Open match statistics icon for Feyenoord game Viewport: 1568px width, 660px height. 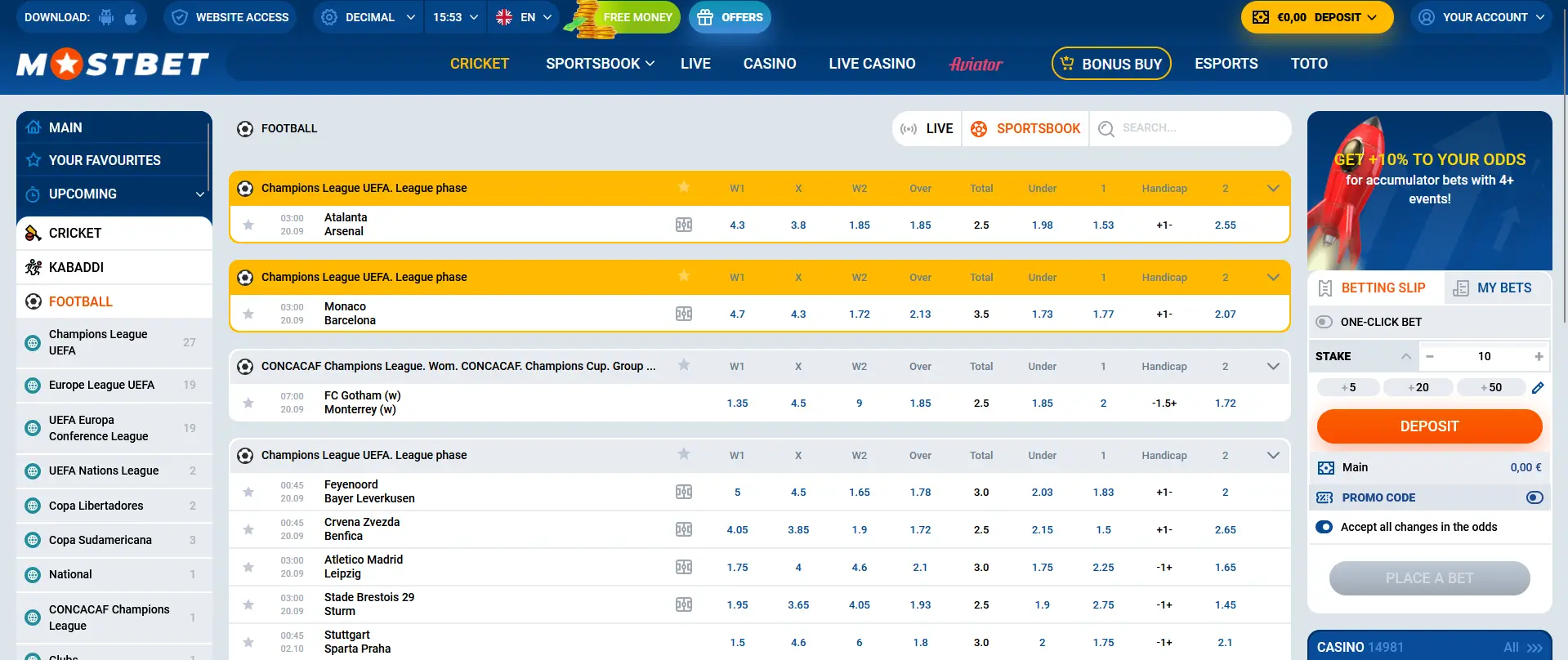point(684,492)
